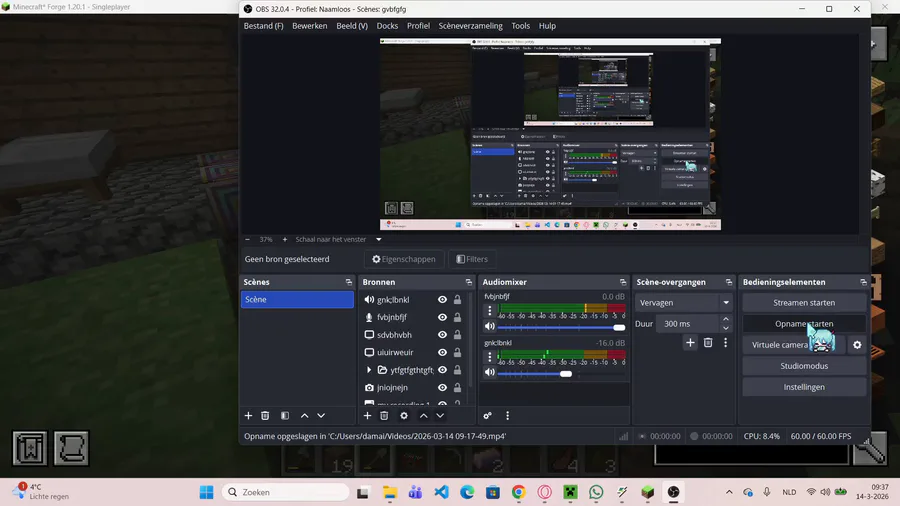Open Audiomixer panel three-dot menu

coord(507,415)
